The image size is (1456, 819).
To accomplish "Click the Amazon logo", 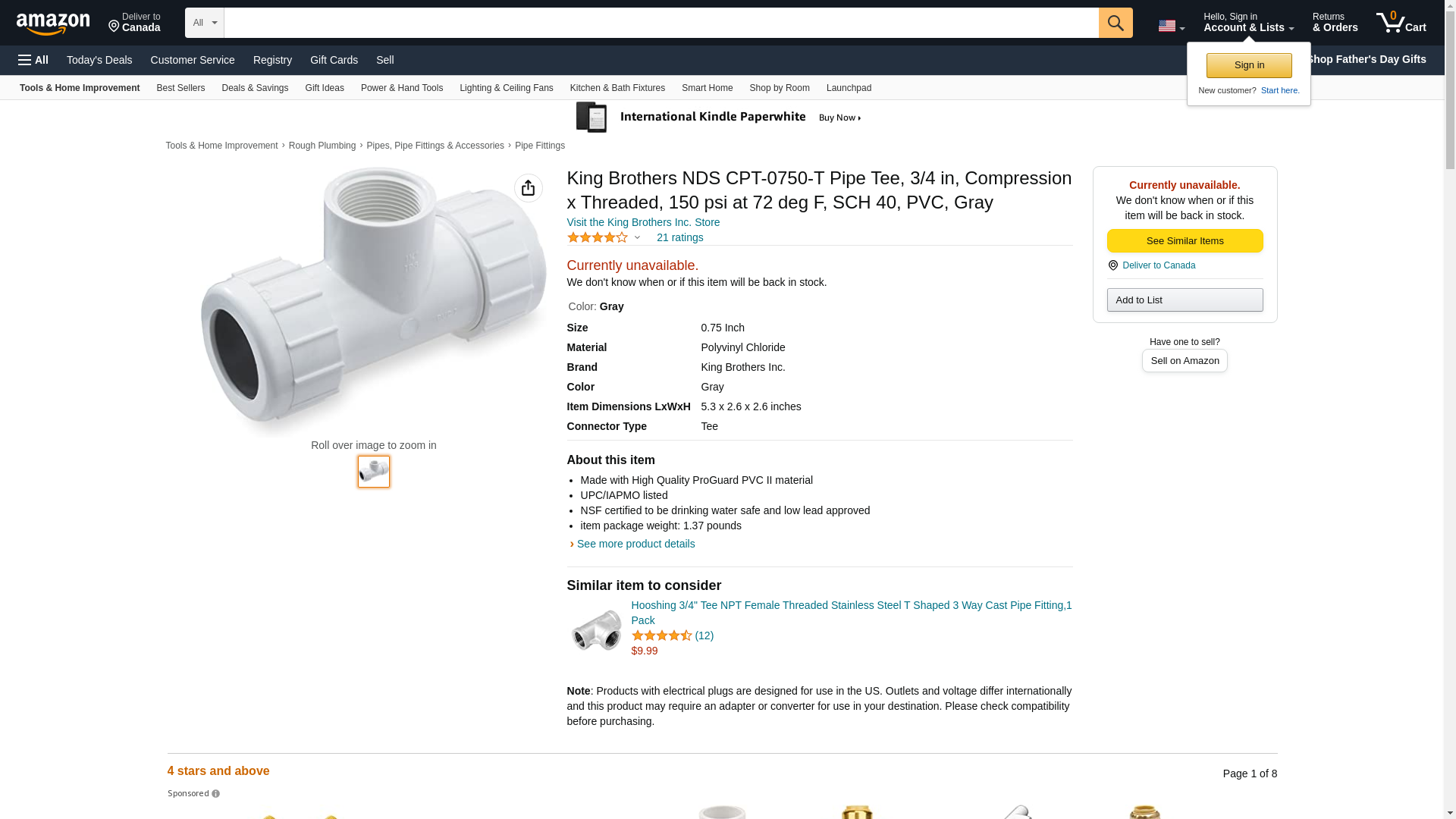I will click(x=53, y=24).
